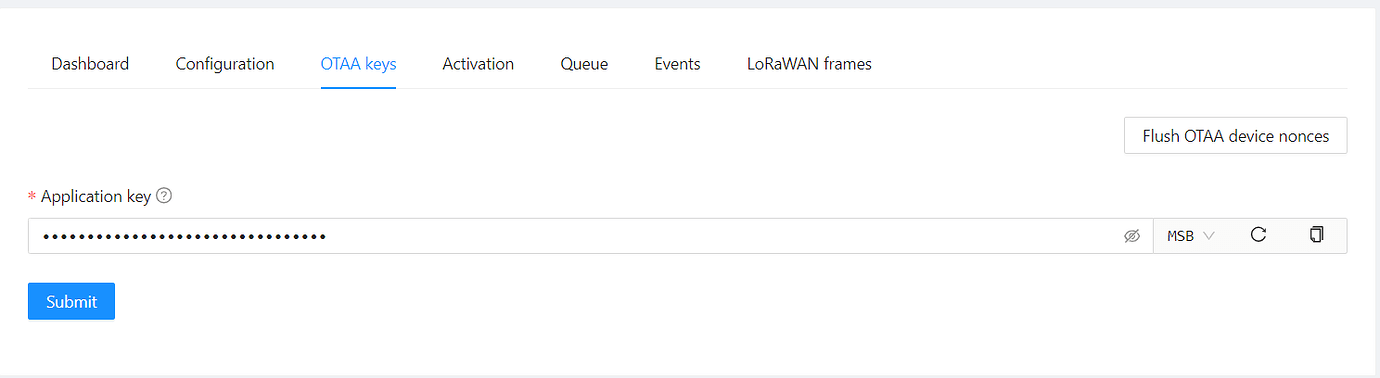Expand the chevron arrow beside MSB
The image size is (1380, 378).
[x=1209, y=237]
